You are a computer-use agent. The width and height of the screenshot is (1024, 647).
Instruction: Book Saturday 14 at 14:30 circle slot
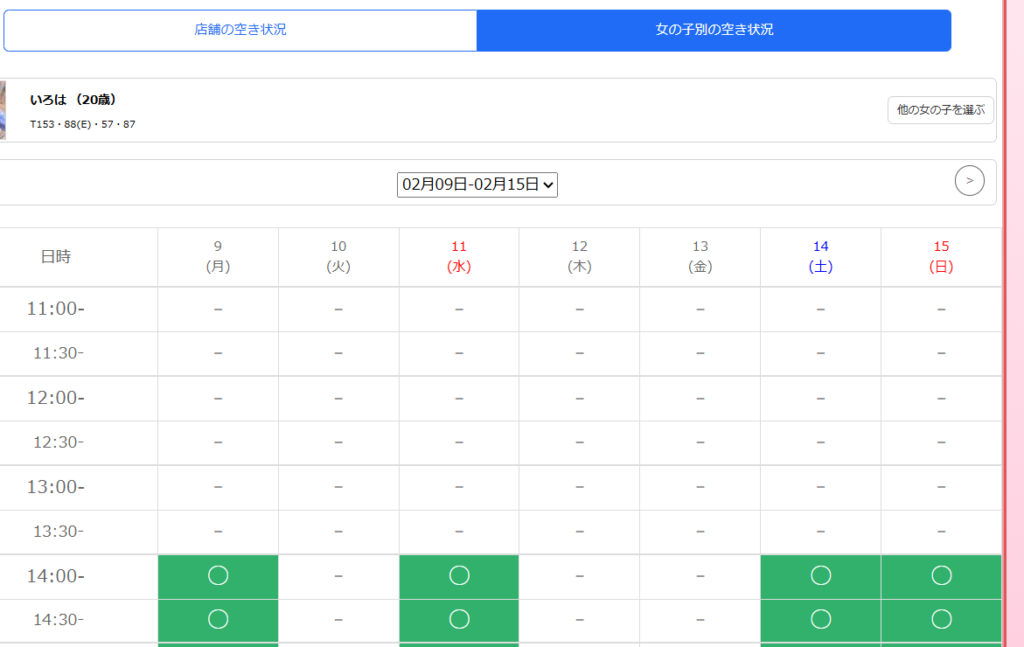pyautogui.click(x=820, y=619)
